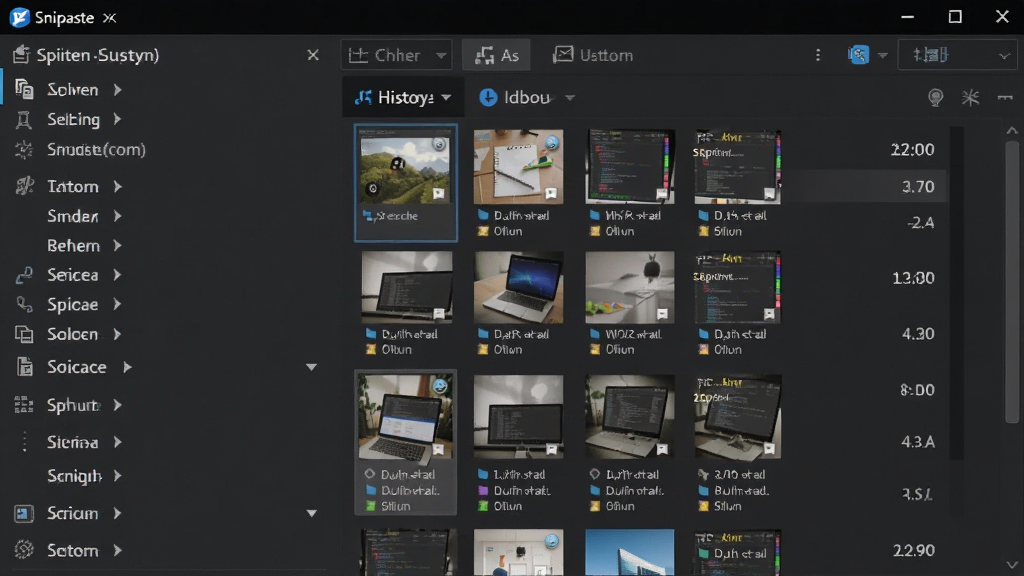This screenshot has height=576, width=1024.
Task: Click the Solwen sidebar icon
Action: coord(24,89)
